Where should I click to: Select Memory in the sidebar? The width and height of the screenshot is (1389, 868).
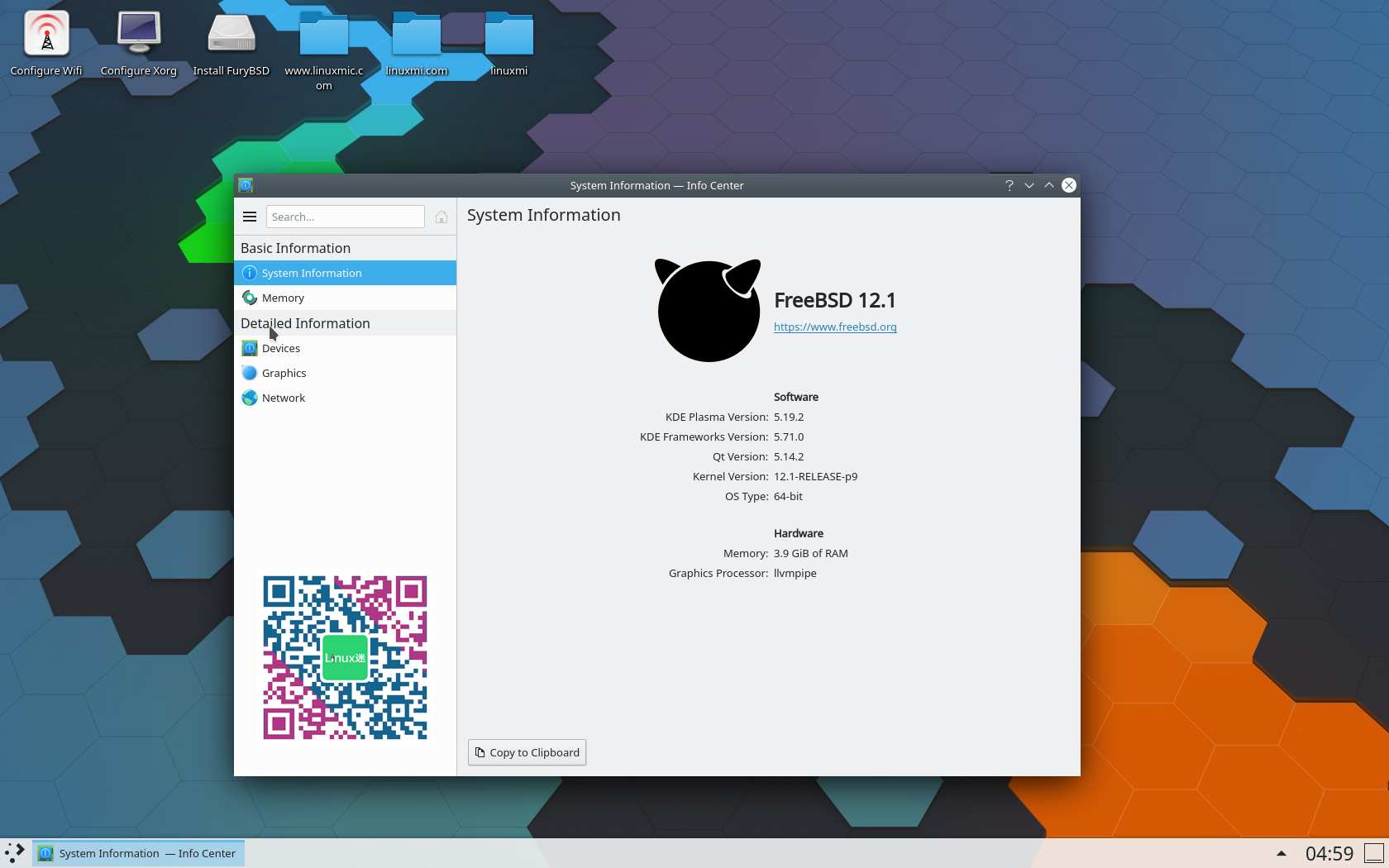coord(345,298)
